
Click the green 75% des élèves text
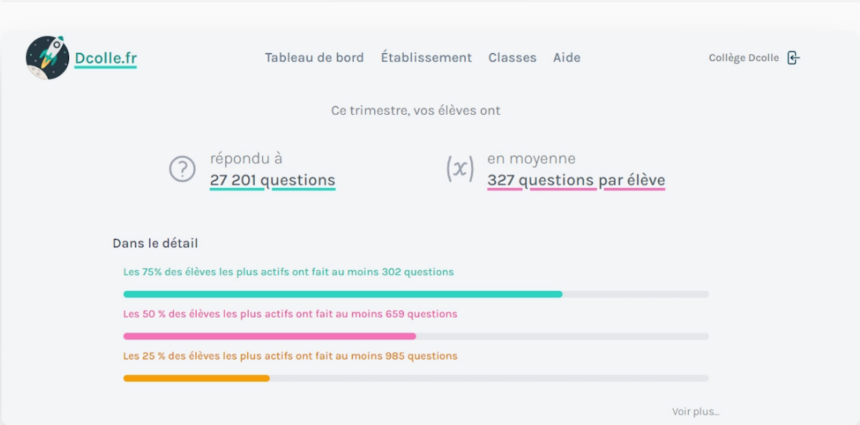(x=288, y=272)
